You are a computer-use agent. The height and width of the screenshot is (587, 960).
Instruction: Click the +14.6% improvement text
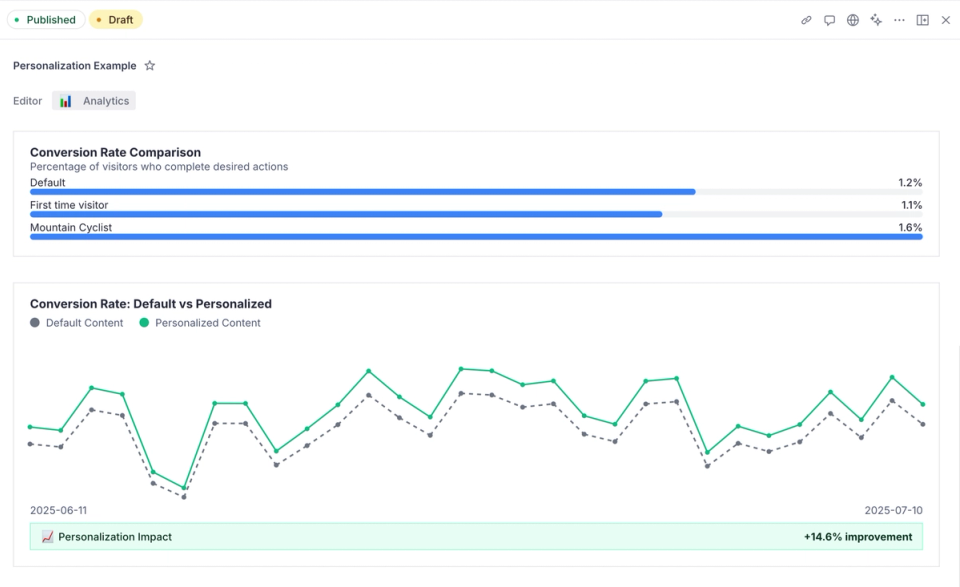858,537
